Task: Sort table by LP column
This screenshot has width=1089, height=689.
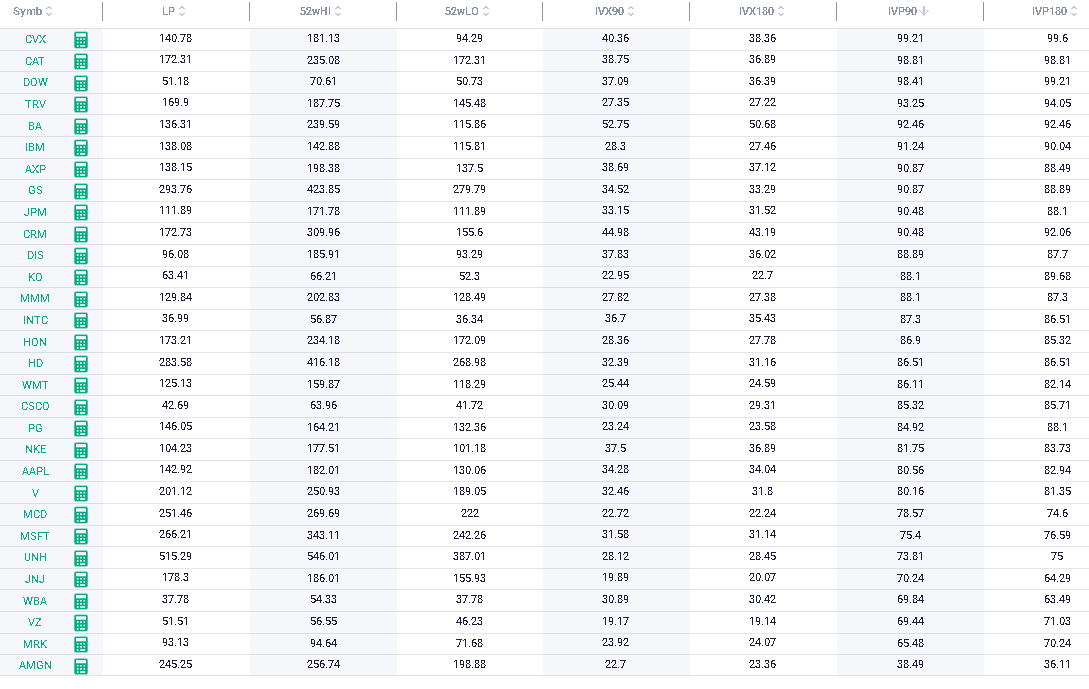Action: tap(174, 11)
